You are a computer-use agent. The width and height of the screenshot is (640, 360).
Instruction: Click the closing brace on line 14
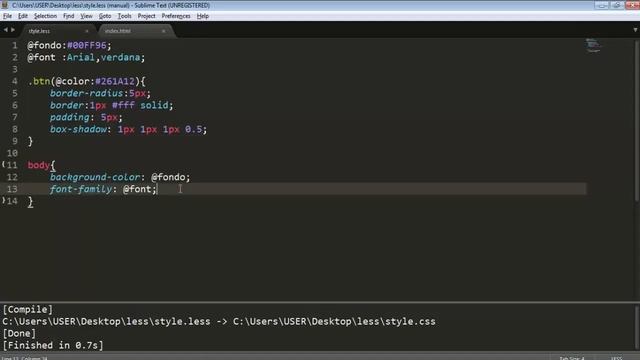pyautogui.click(x=30, y=202)
